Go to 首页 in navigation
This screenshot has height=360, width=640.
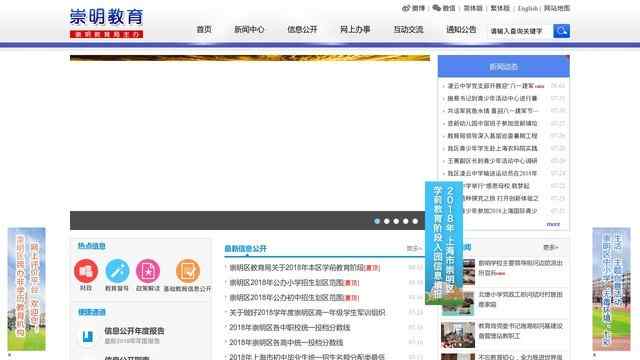pos(204,29)
